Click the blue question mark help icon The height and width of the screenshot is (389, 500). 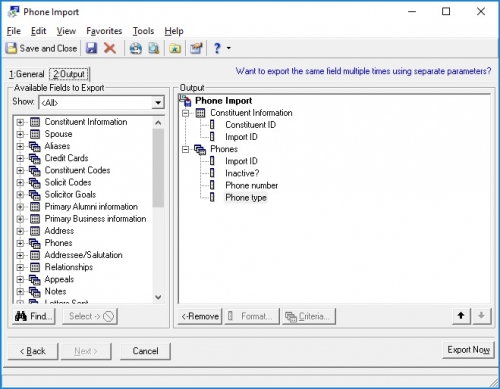point(217,49)
